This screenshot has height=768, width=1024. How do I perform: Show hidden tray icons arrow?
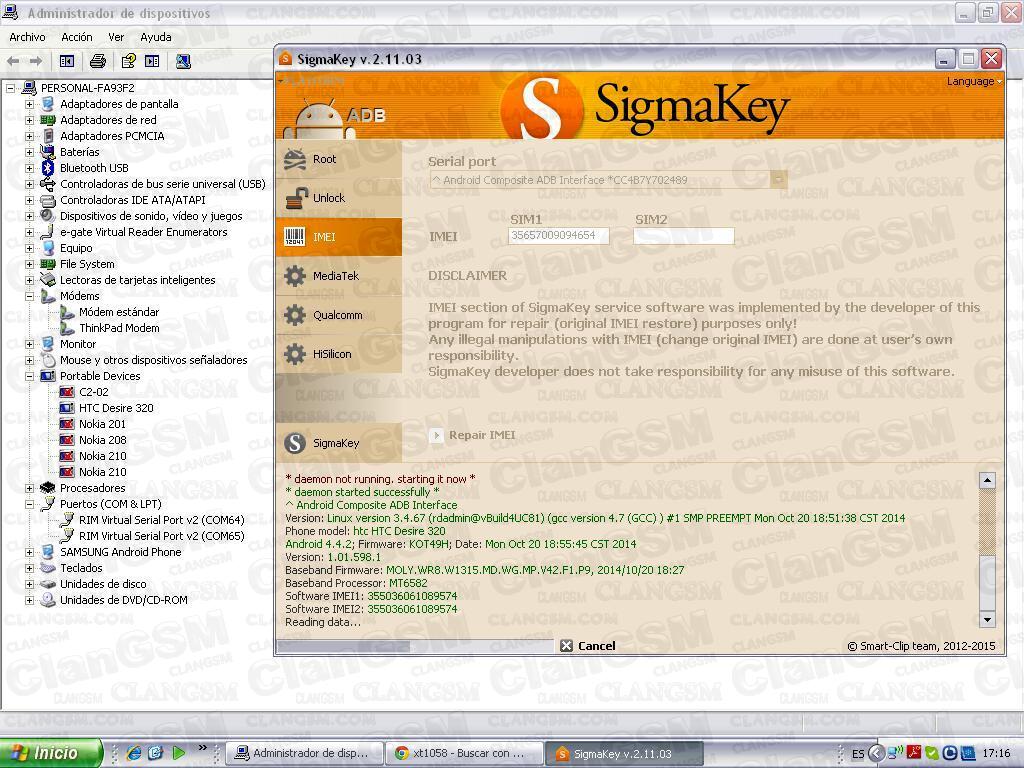(x=876, y=753)
